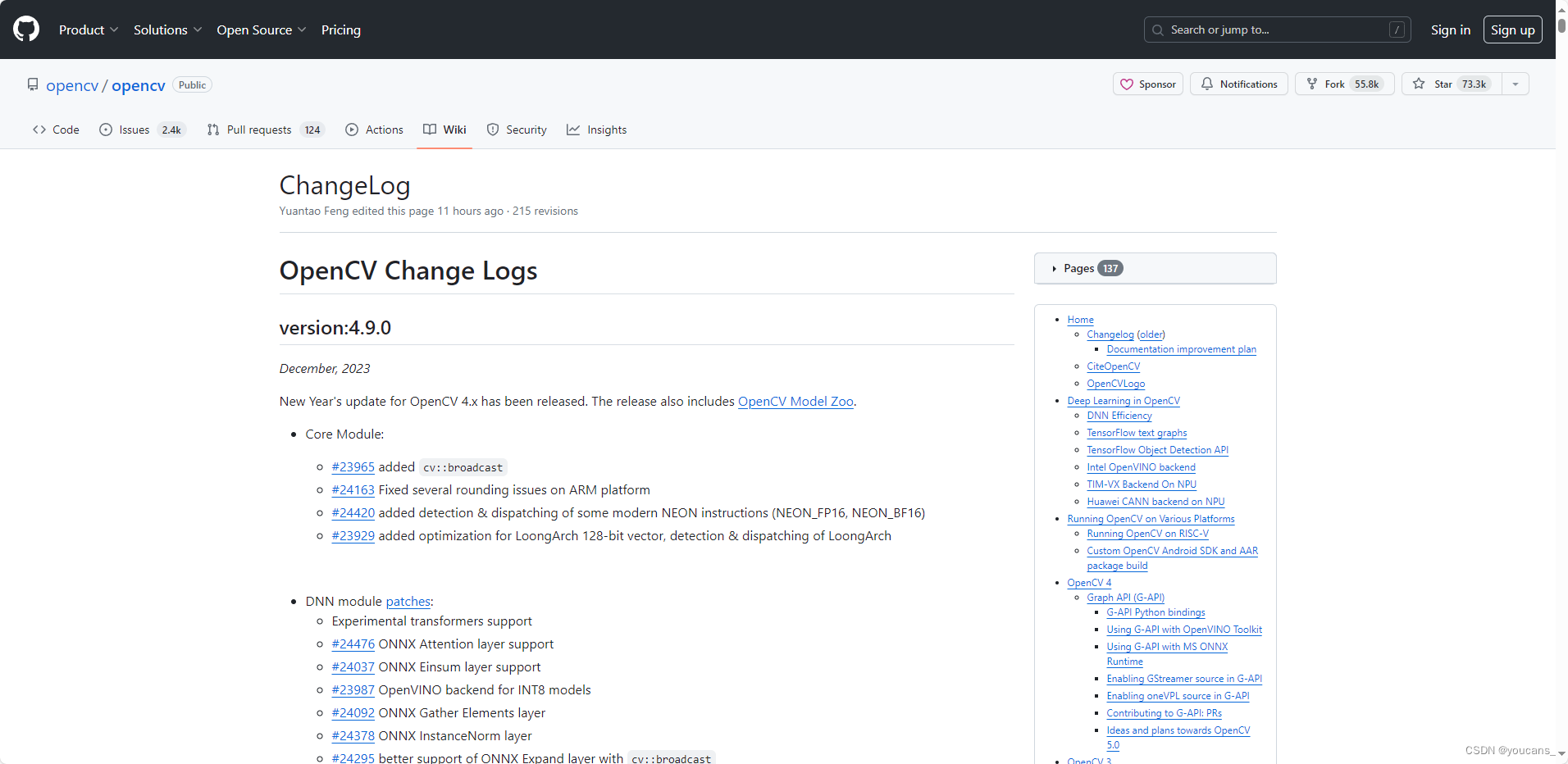Switch to the Security tab
This screenshot has height=764, width=1568.
coord(517,130)
